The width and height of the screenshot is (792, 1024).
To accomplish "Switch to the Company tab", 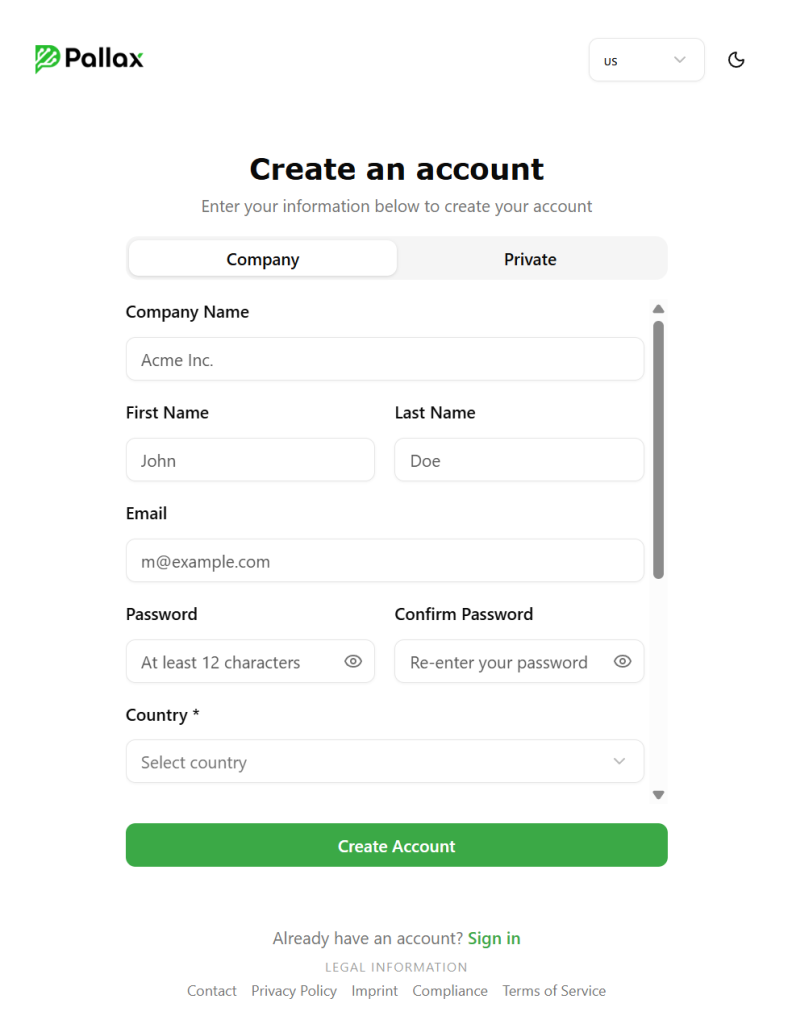I will (x=263, y=259).
